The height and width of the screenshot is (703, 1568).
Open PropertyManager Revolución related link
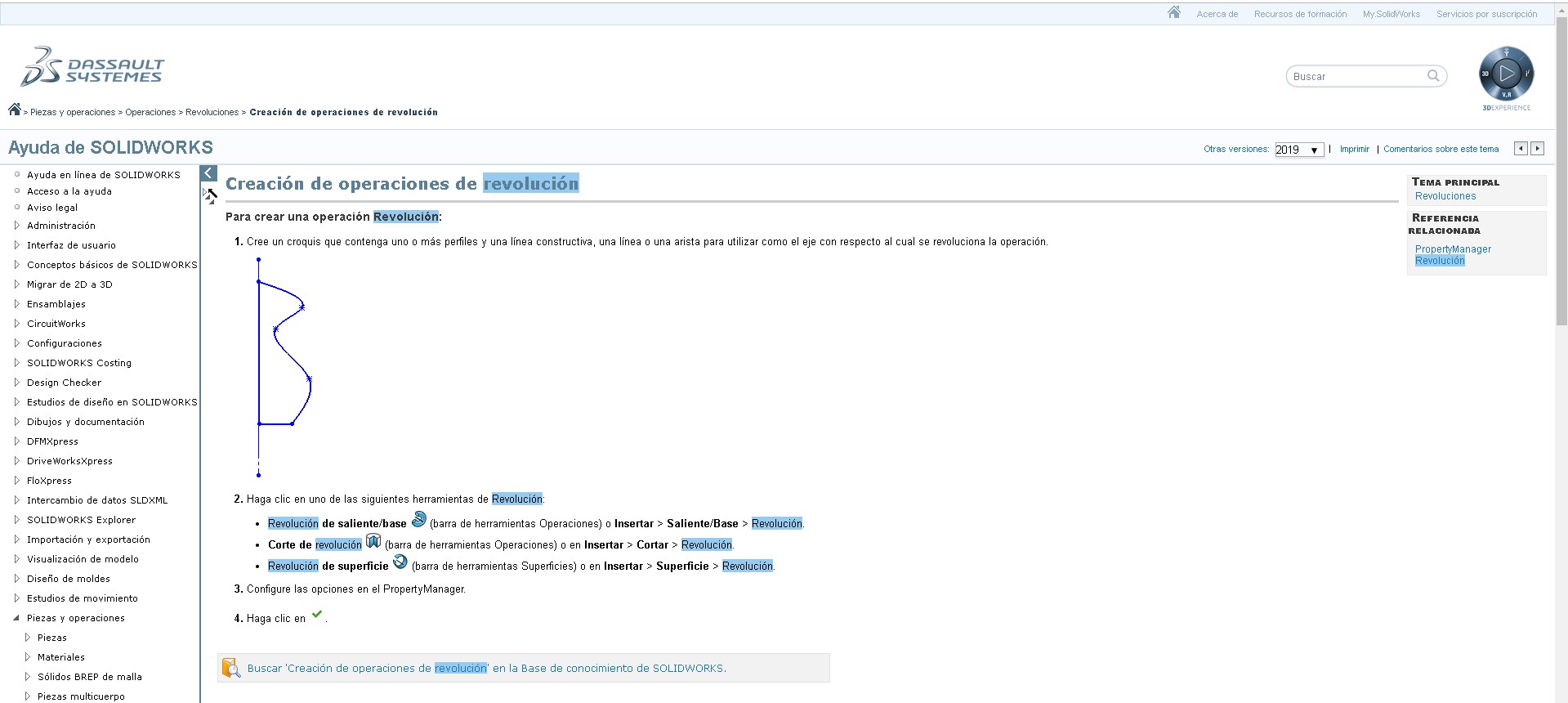[1453, 255]
